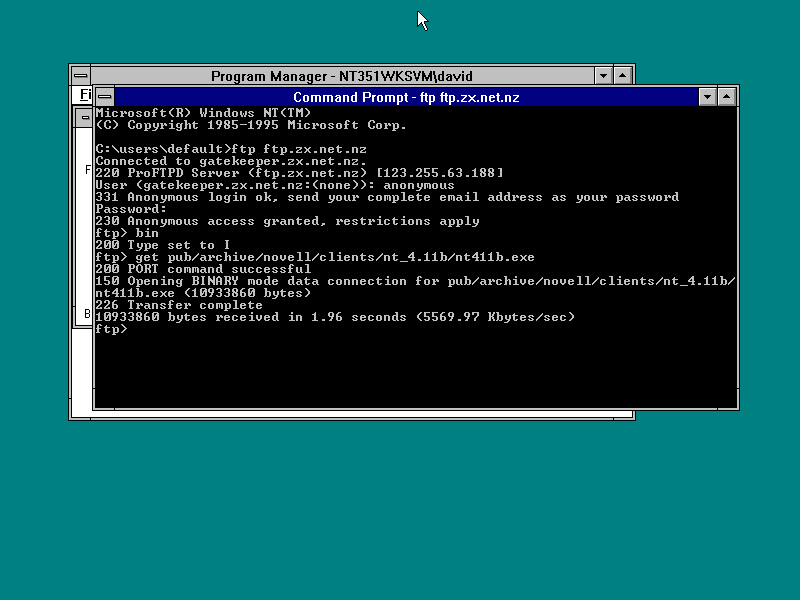Click the '226 Transfer complete' line
This screenshot has height=600, width=800.
click(x=179, y=305)
